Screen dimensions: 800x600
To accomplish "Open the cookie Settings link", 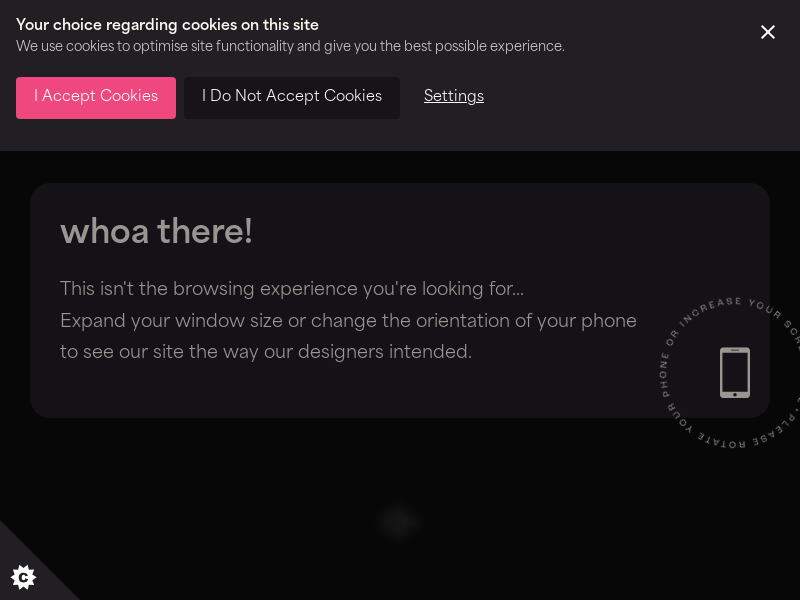I will [x=454, y=97].
